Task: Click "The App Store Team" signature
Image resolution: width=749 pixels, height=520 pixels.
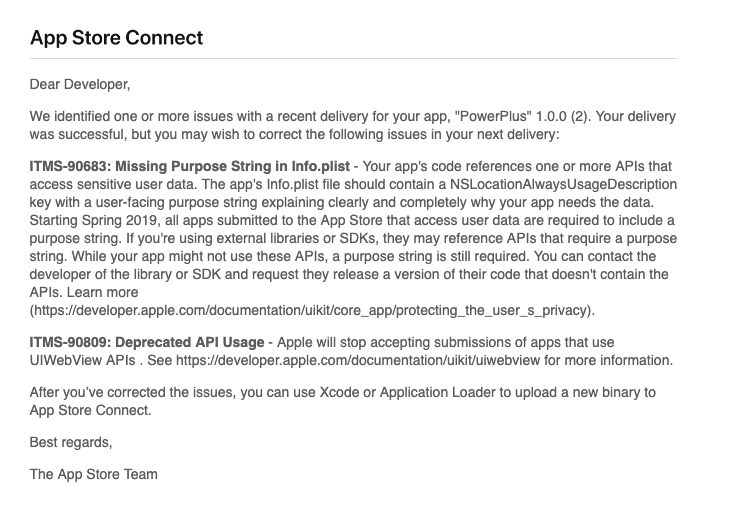Action: tap(94, 474)
